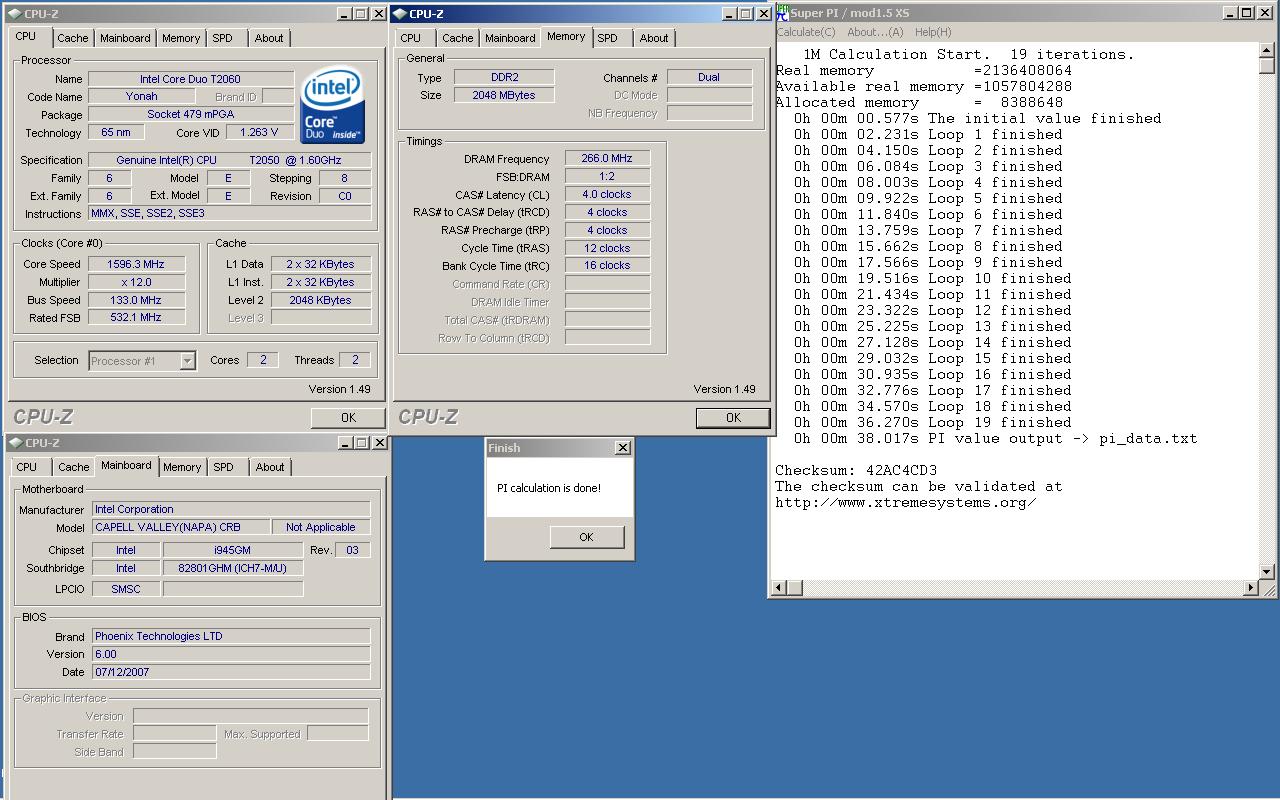Click PI value output -> pi_data.txt line
This screenshot has width=1280, height=800.
coord(996,438)
